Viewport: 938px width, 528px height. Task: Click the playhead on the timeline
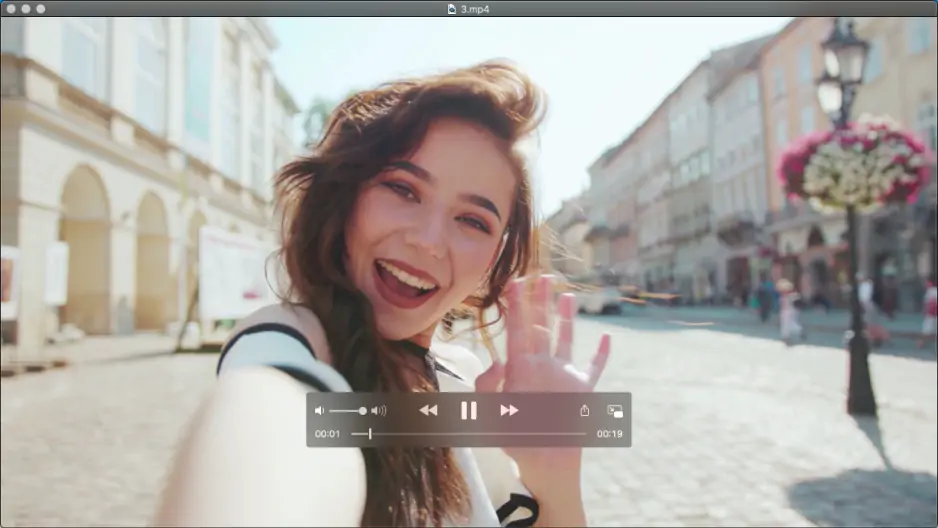[370, 434]
